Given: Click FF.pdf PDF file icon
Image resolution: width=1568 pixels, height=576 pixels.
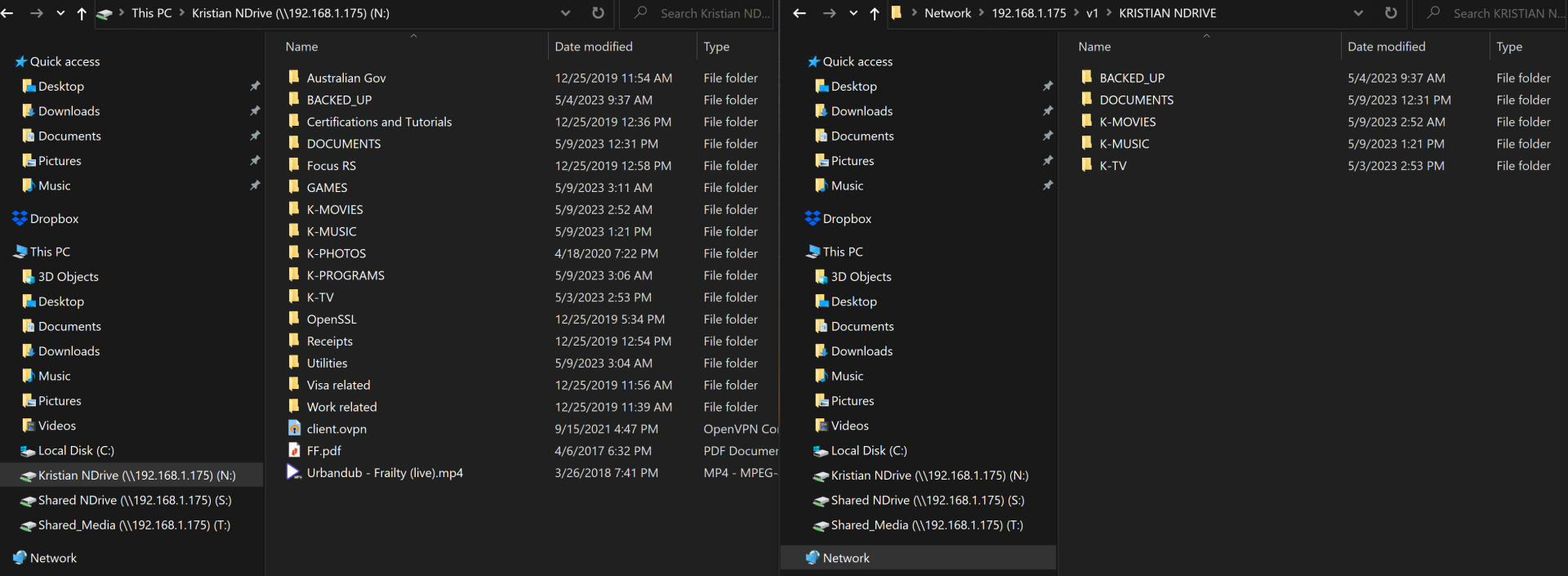Looking at the screenshot, I should [x=294, y=450].
